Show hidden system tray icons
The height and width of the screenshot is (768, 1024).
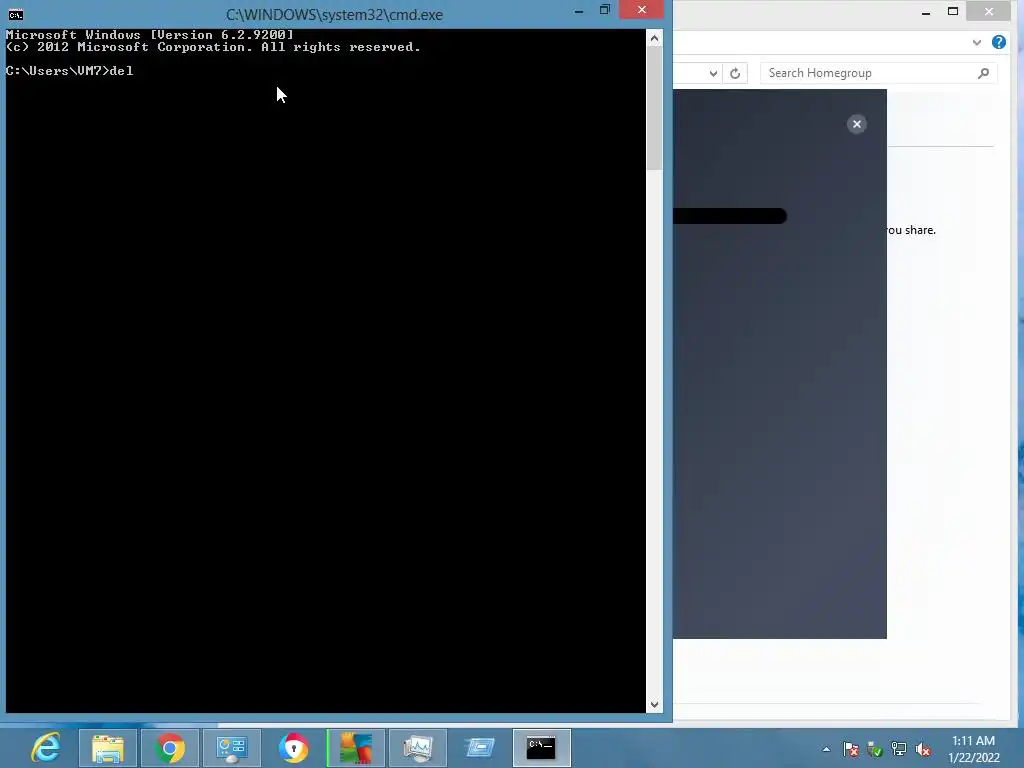point(826,749)
